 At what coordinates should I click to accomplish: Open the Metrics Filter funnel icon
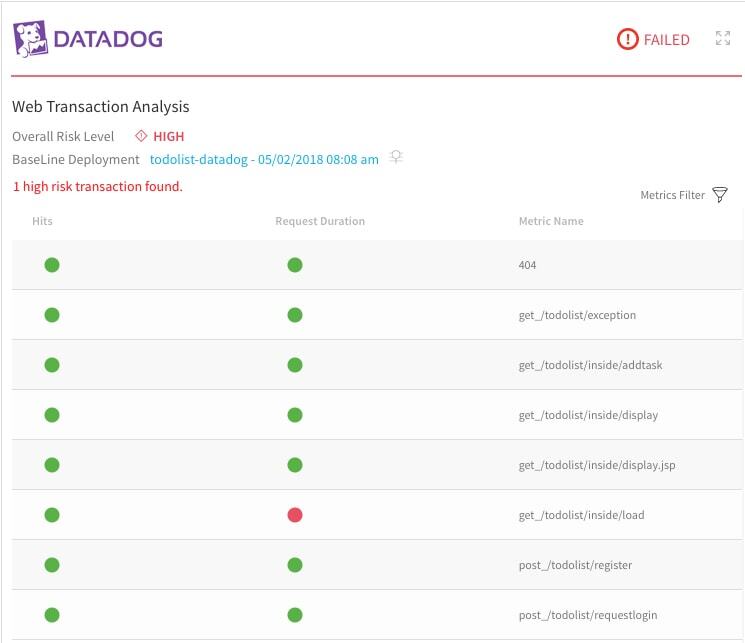click(x=720, y=195)
